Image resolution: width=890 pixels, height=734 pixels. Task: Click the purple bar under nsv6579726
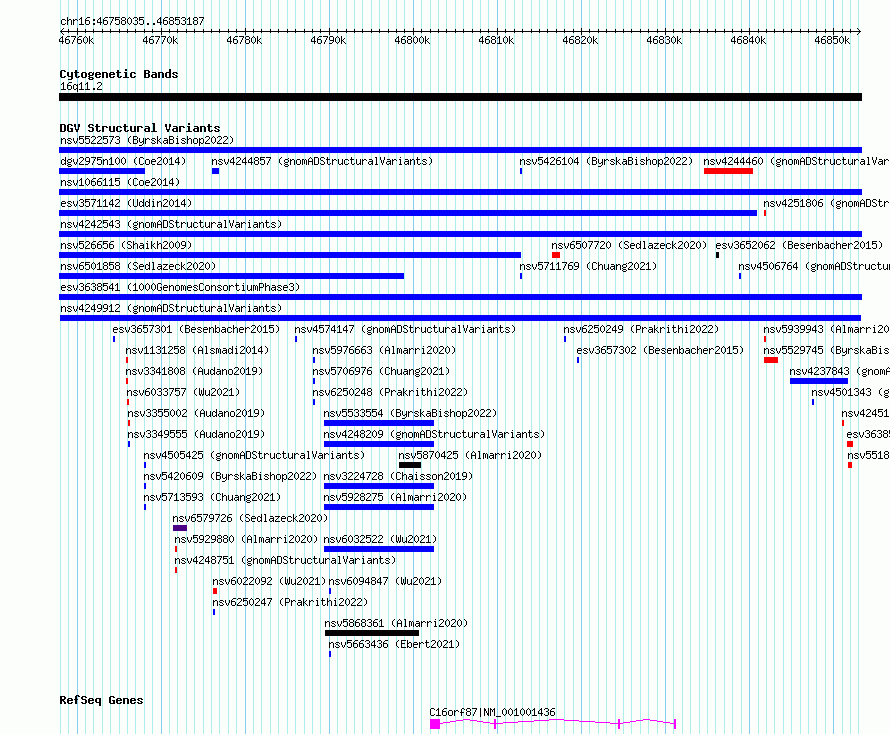click(180, 528)
